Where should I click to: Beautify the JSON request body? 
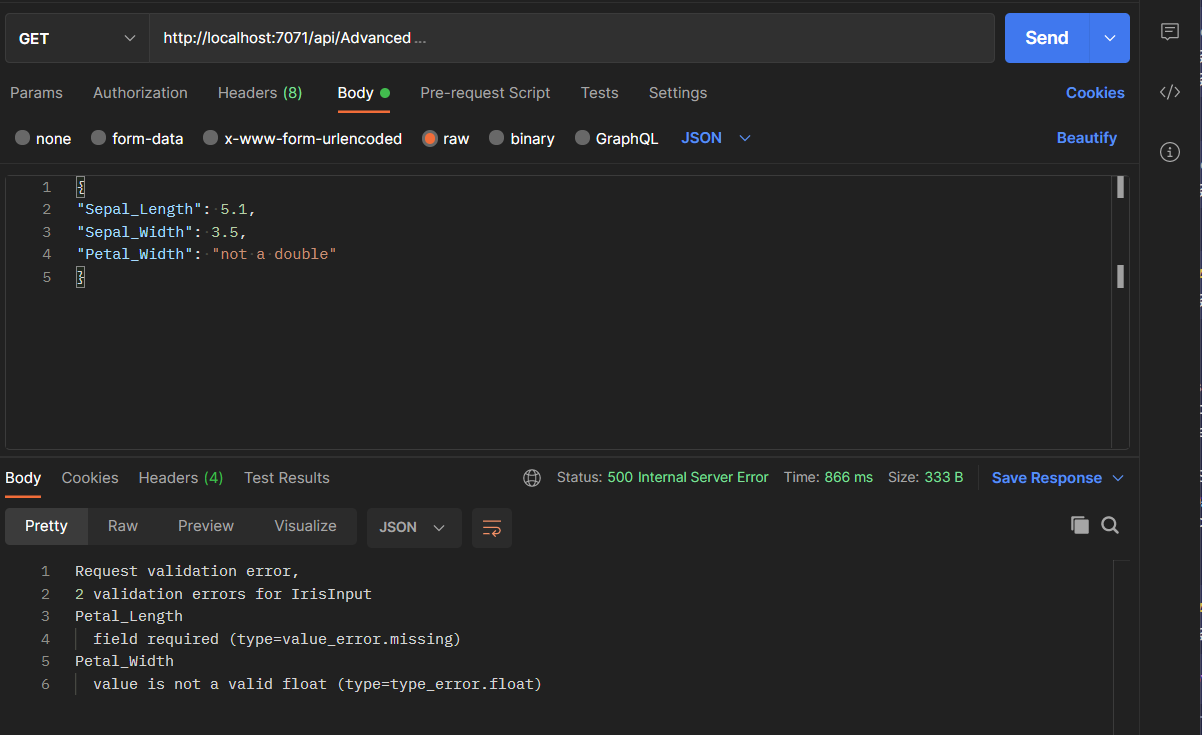tap(1087, 137)
